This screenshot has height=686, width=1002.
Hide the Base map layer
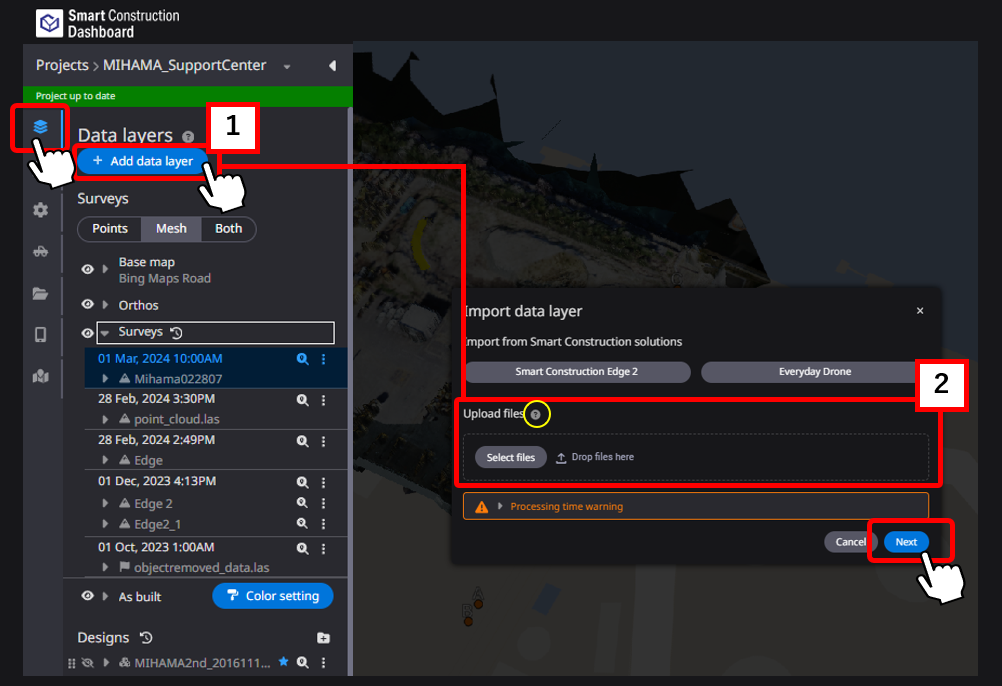pyautogui.click(x=87, y=270)
